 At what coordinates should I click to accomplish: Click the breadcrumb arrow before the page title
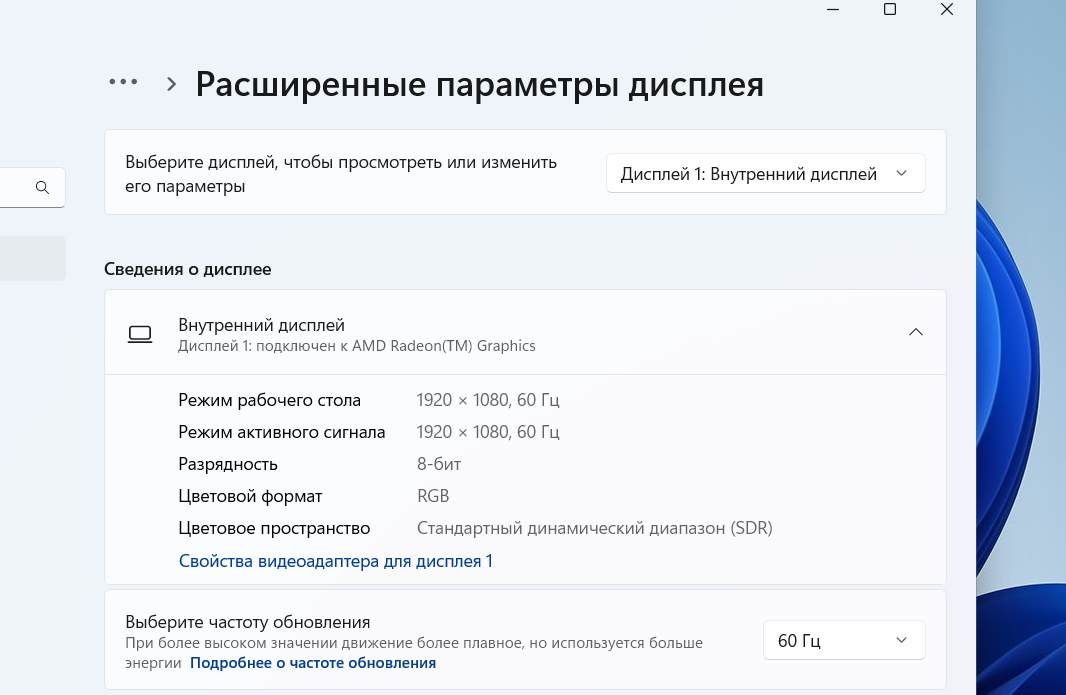tap(172, 85)
